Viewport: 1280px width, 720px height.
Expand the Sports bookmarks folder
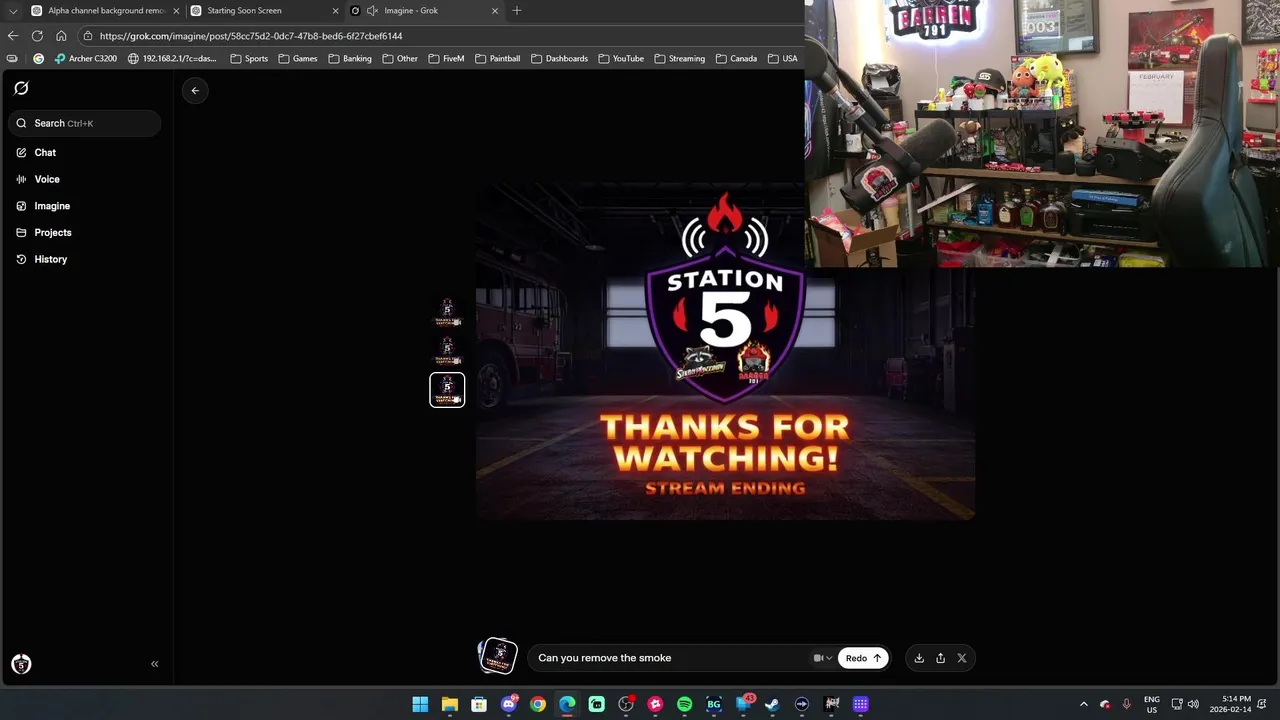click(x=249, y=59)
